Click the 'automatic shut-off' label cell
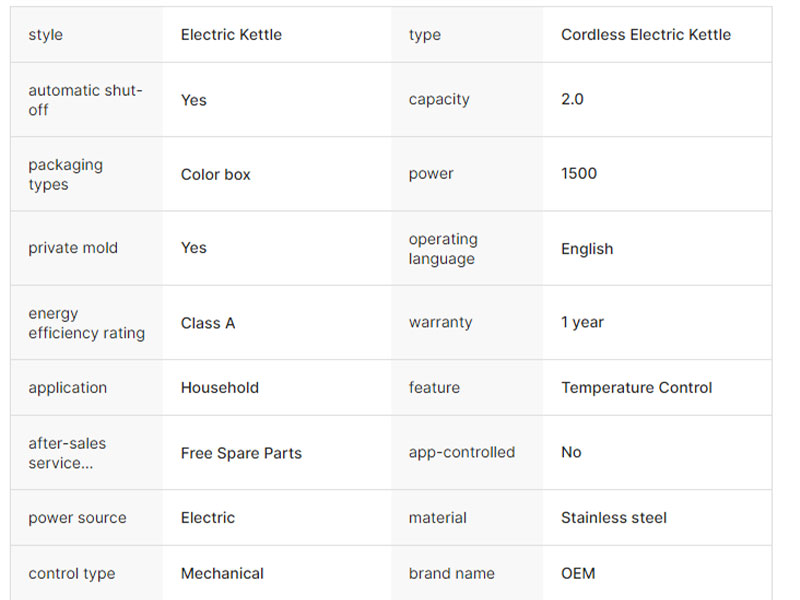Image resolution: width=800 pixels, height=600 pixels. coord(85,100)
